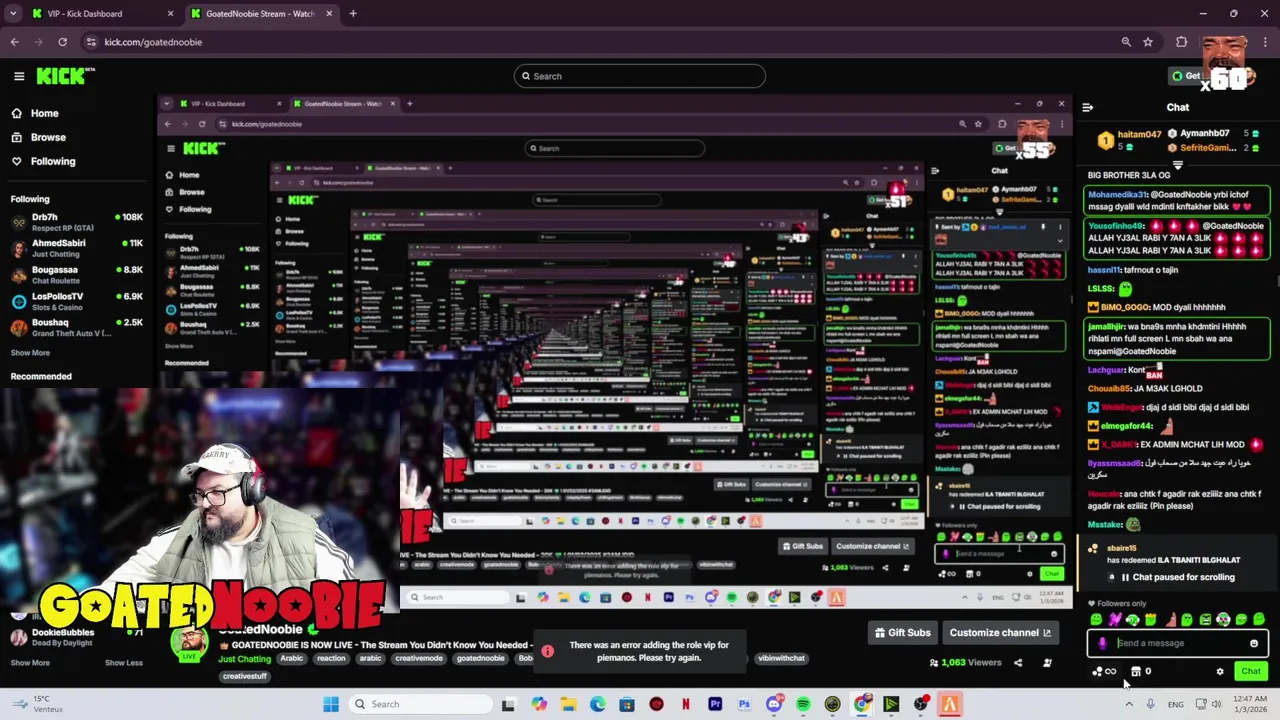Click the address bar URL
The height and width of the screenshot is (720, 1280).
click(x=153, y=42)
